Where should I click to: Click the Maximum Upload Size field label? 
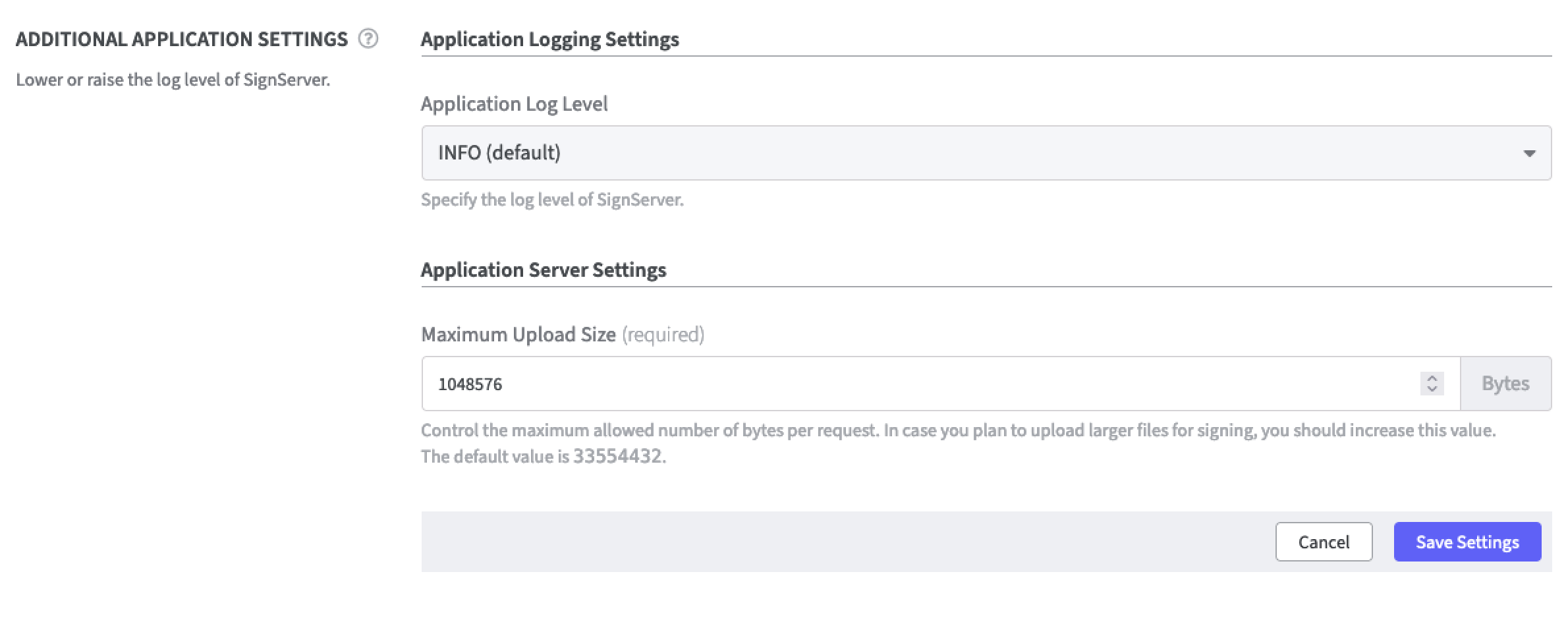pos(518,335)
